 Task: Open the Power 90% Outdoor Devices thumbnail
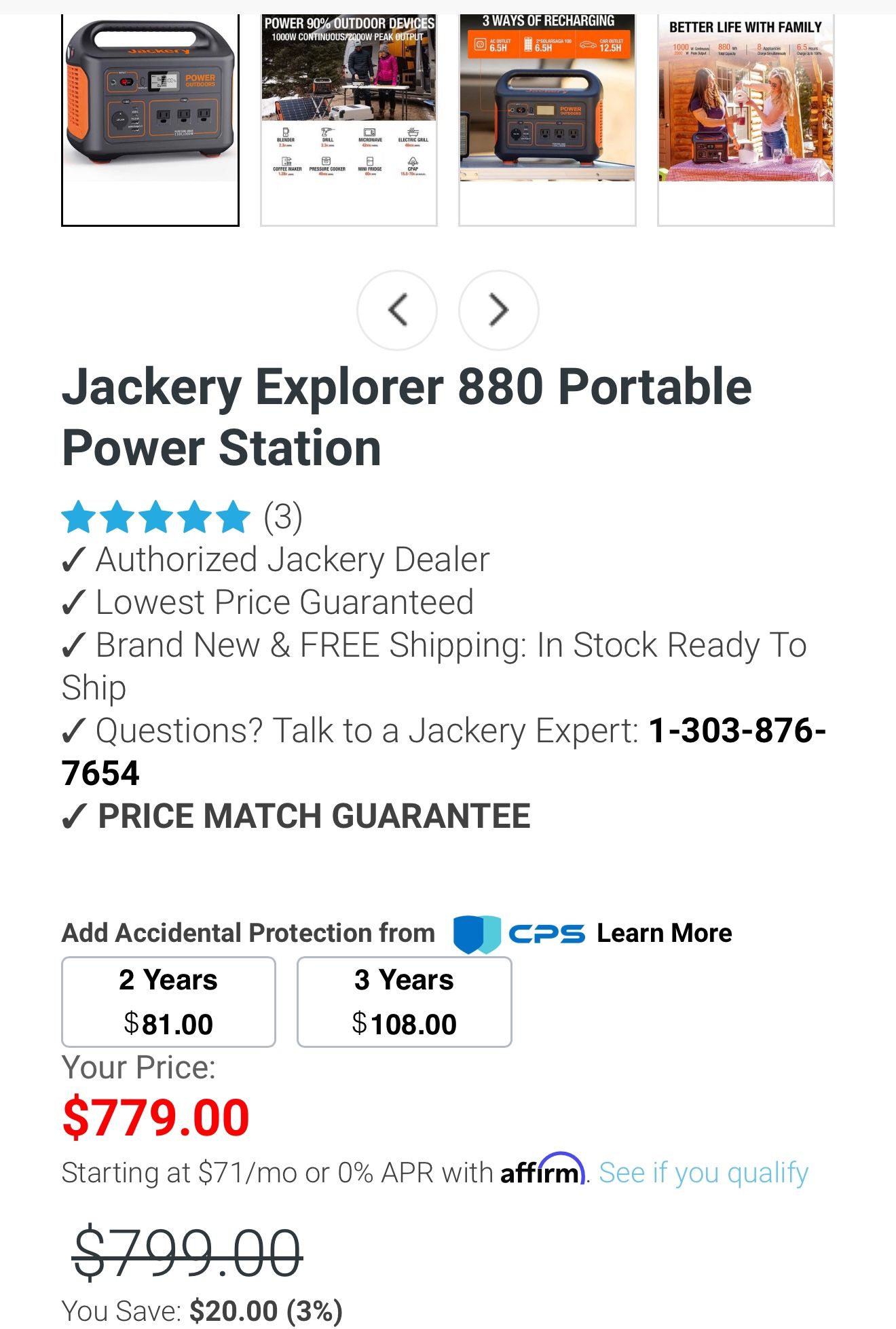point(349,119)
